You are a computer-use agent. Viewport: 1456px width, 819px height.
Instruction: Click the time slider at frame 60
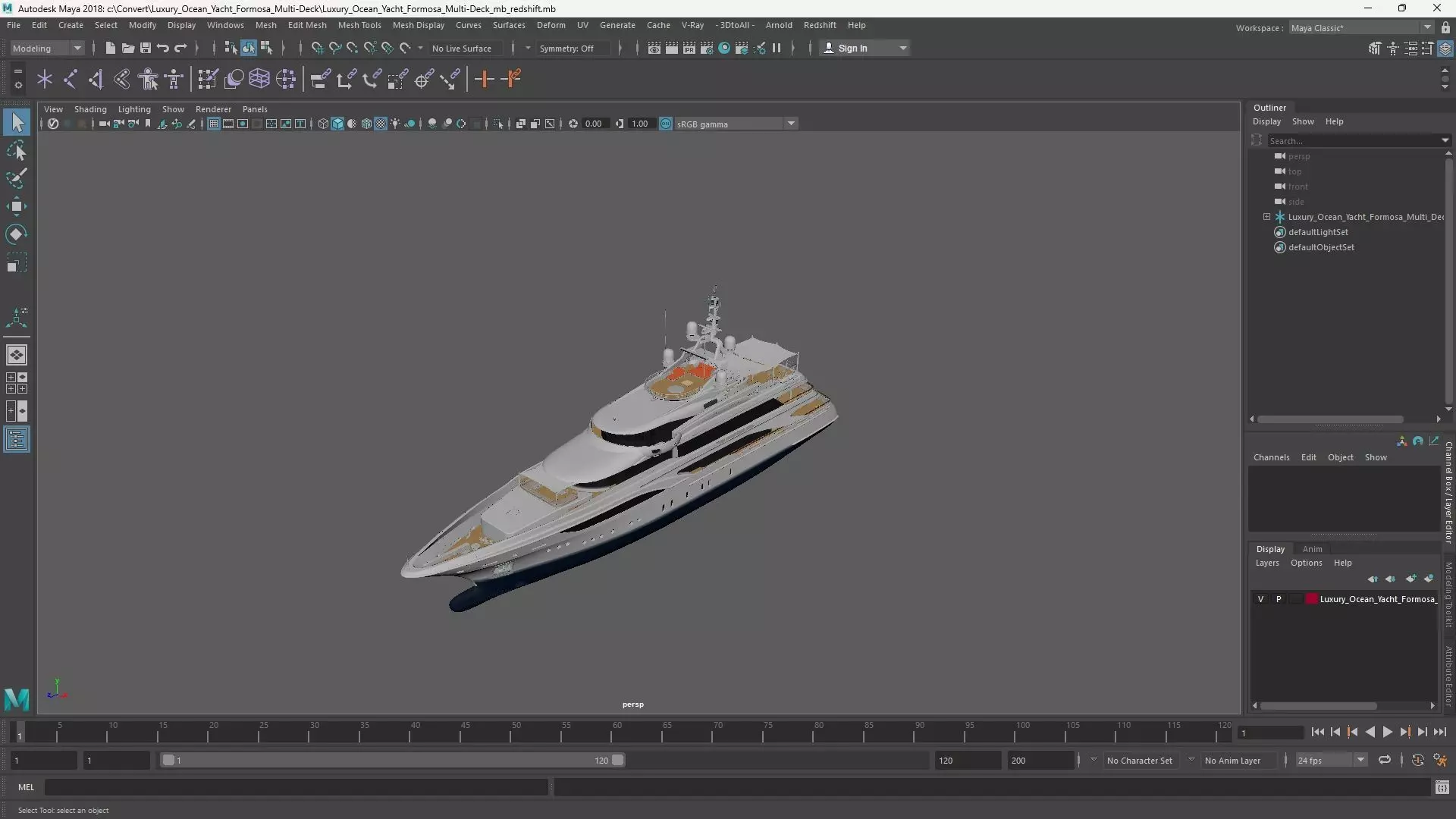point(617,732)
